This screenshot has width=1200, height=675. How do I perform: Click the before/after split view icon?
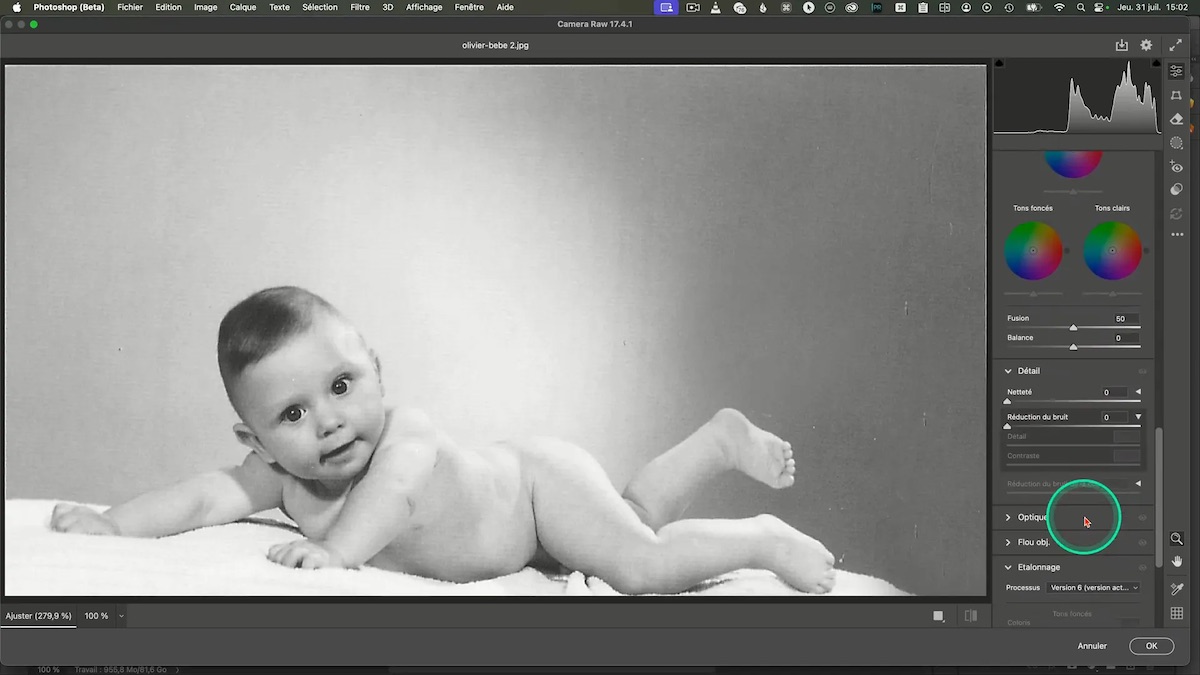pyautogui.click(x=970, y=616)
